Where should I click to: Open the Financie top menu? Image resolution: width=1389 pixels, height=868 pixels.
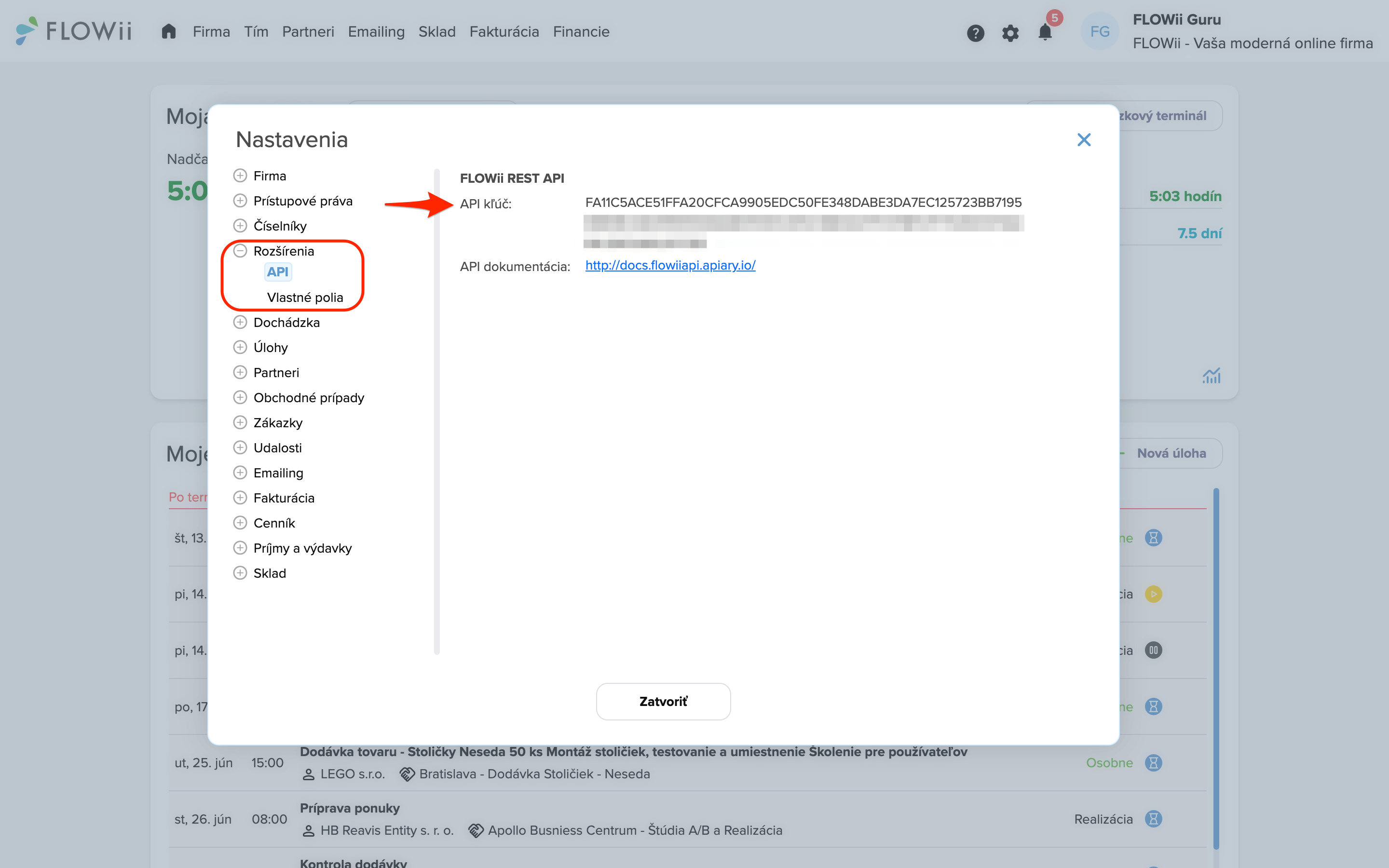click(581, 31)
